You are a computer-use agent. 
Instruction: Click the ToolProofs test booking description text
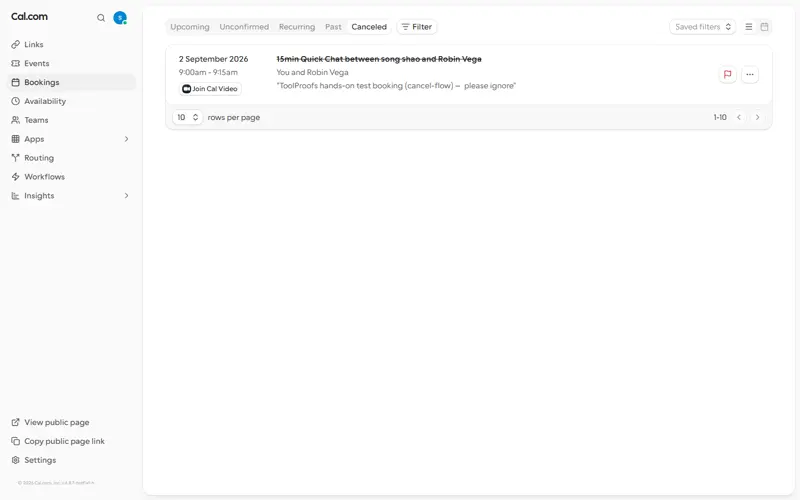(x=396, y=86)
